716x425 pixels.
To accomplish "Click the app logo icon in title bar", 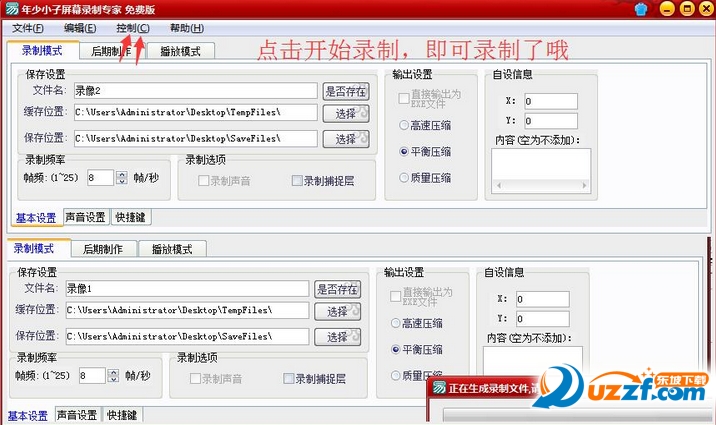I will pyautogui.click(x=12, y=9).
